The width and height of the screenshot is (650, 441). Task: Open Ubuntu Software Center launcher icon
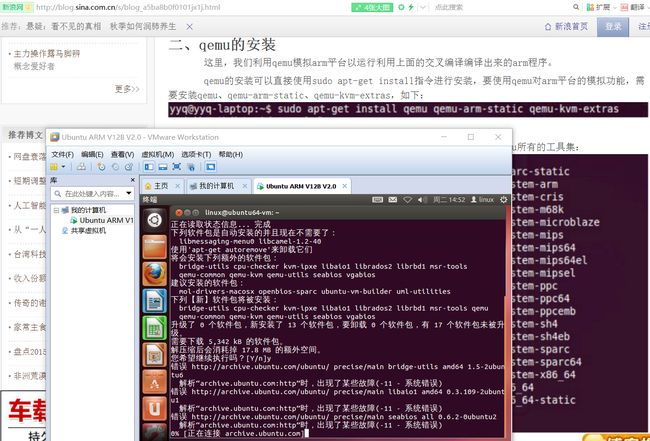[x=155, y=382]
